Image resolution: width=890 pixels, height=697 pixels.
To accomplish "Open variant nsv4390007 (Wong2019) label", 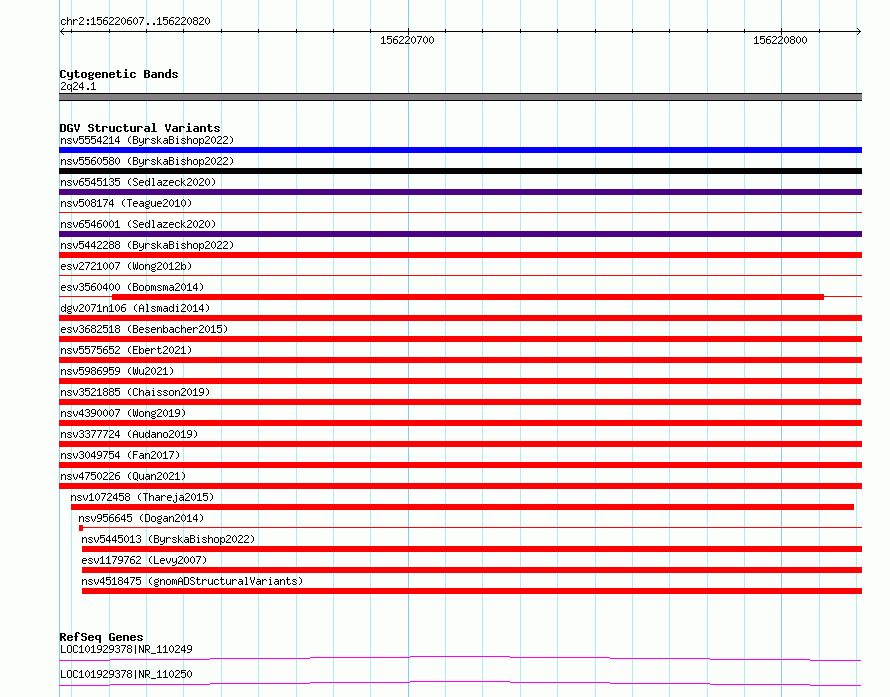I will (123, 413).
